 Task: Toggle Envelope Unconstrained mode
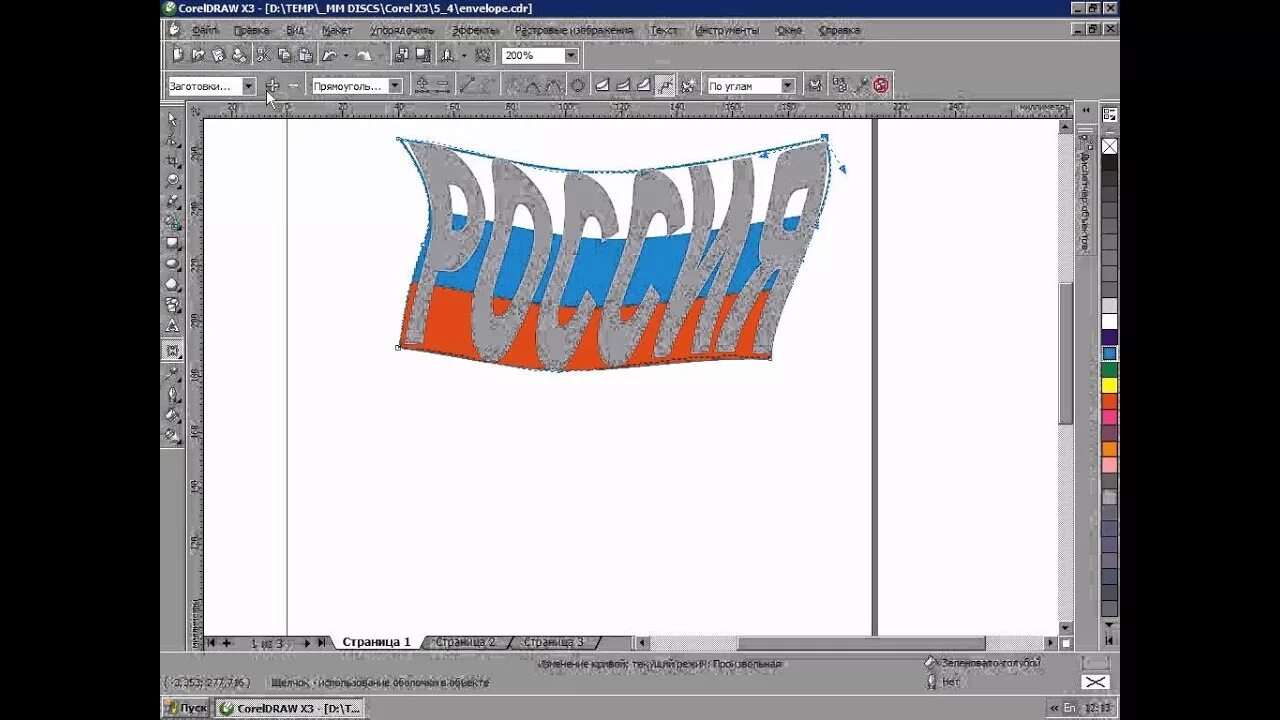pos(665,86)
